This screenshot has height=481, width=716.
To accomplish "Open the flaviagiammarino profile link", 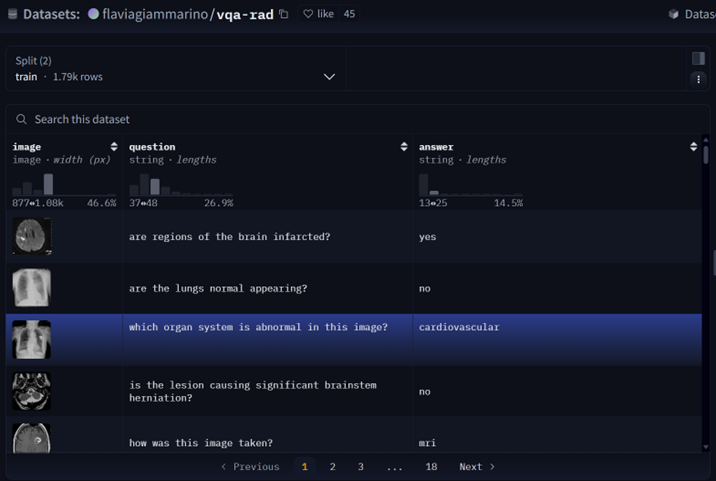I will click(x=154, y=15).
